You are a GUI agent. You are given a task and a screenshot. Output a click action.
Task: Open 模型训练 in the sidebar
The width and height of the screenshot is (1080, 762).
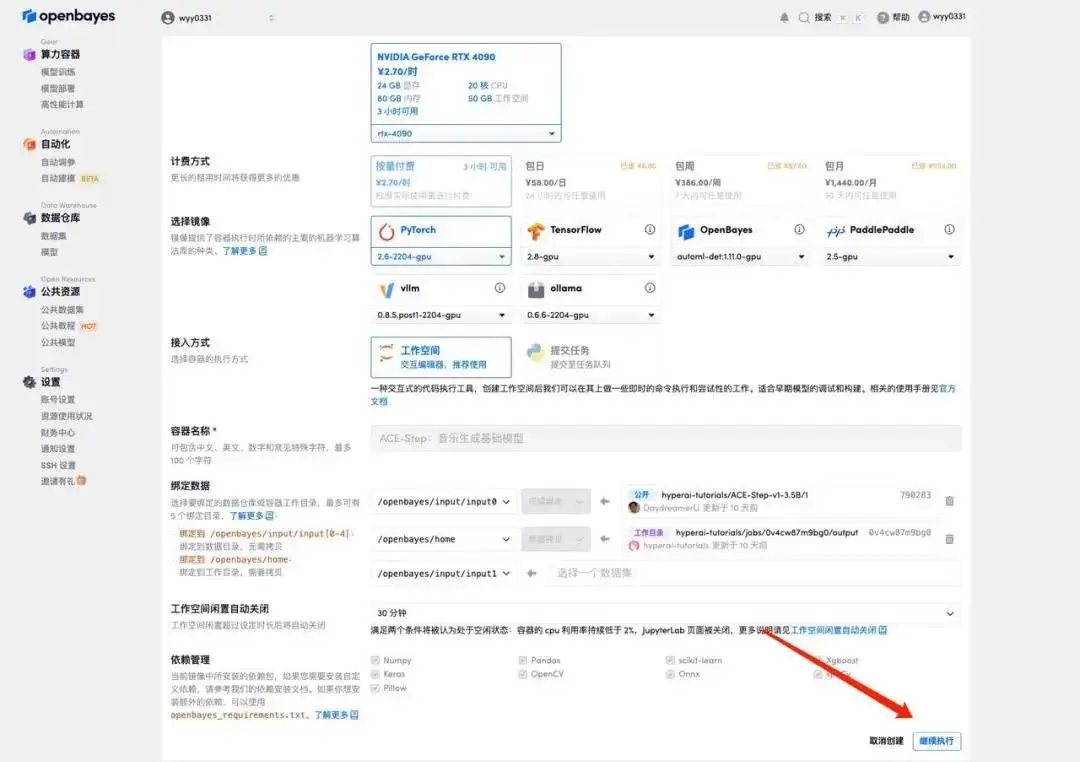coord(58,72)
